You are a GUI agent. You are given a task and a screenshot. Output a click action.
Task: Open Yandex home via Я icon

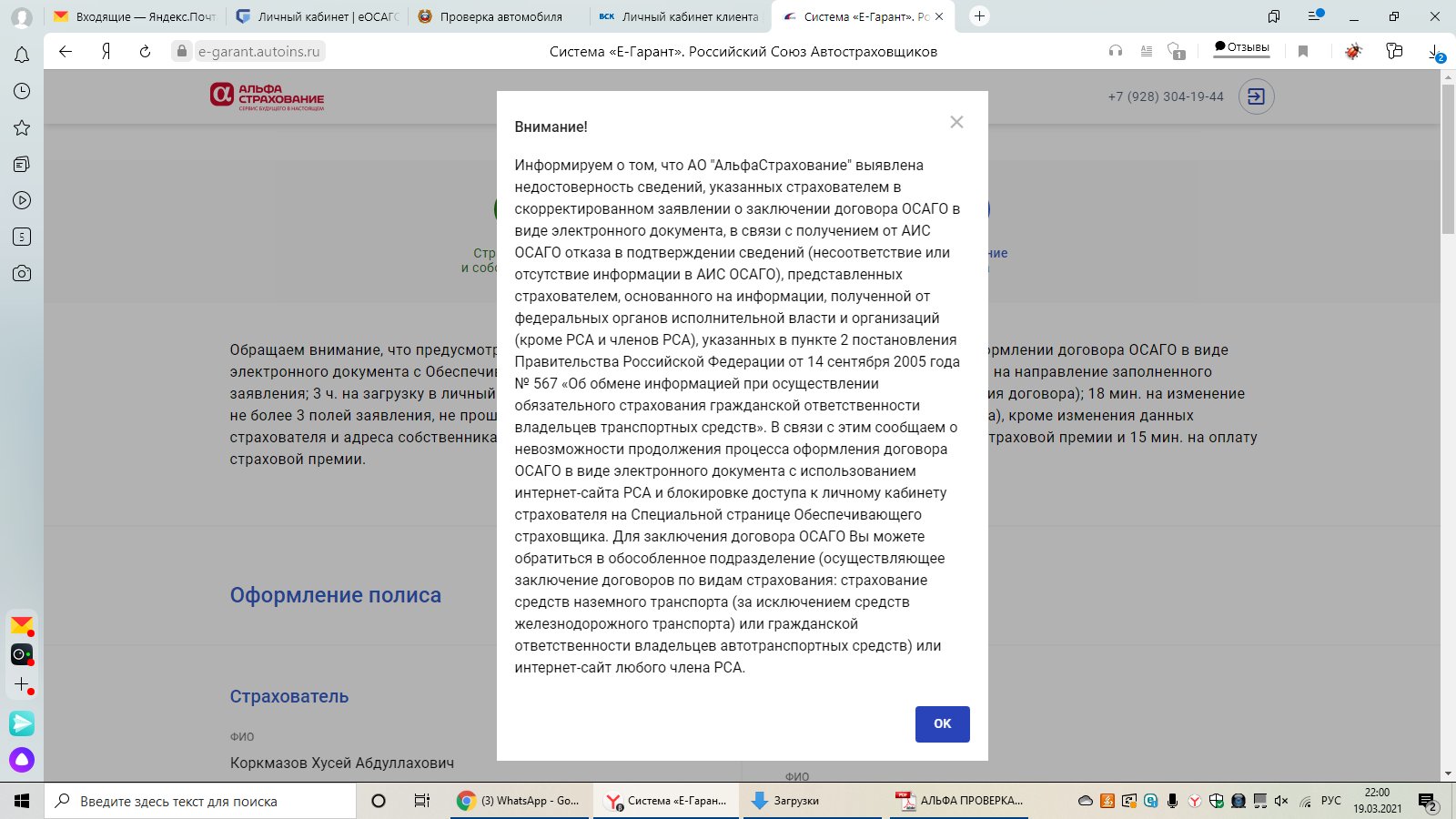click(x=106, y=52)
